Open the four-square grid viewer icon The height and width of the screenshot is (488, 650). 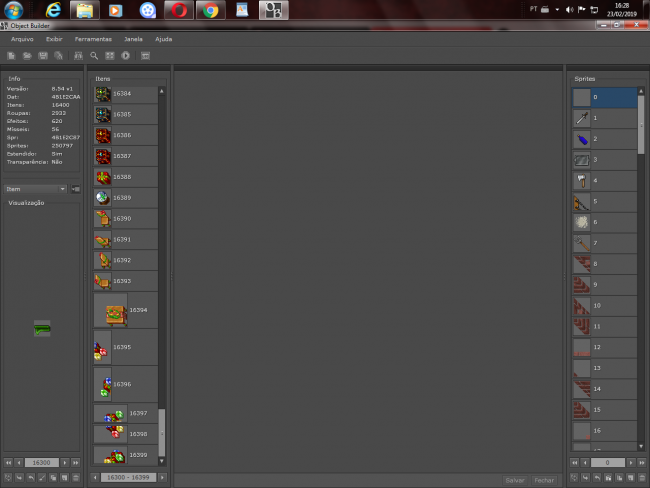coord(109,56)
